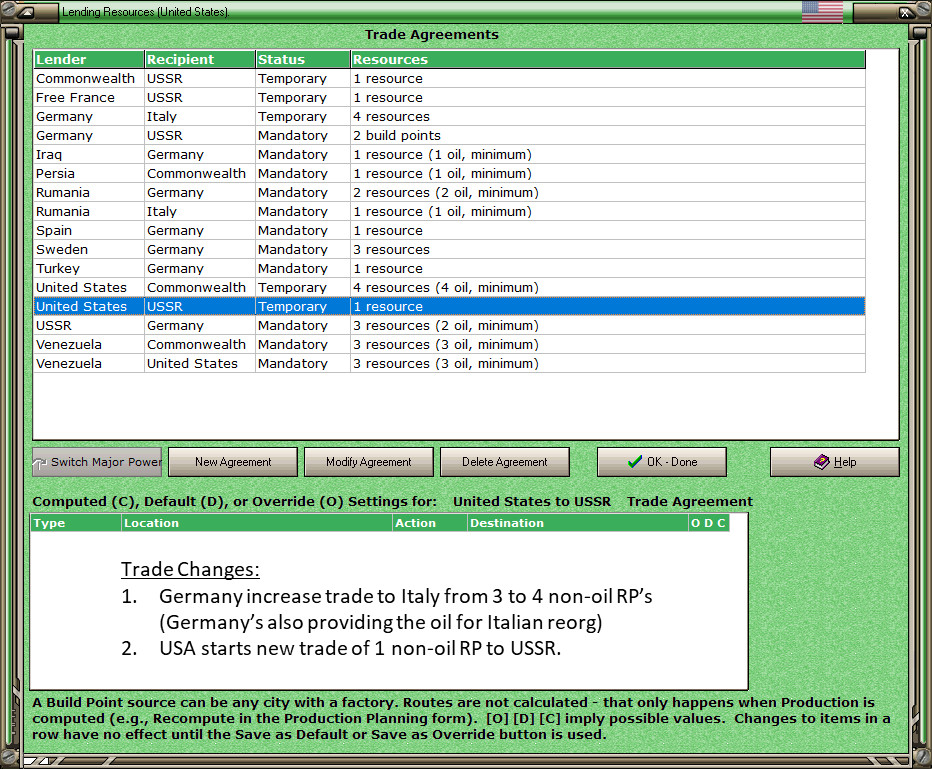Click the United States flag icon
932x769 pixels.
click(x=822, y=12)
